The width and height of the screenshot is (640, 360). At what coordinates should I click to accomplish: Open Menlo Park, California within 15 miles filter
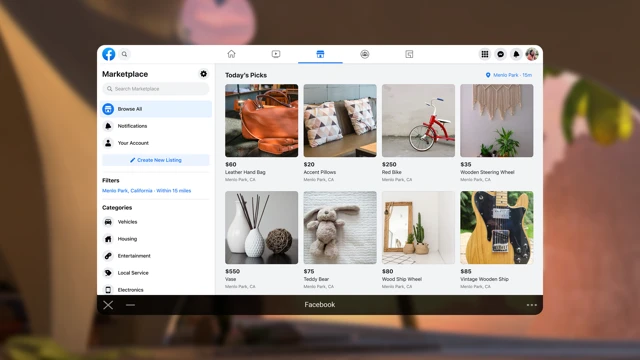[147, 191]
